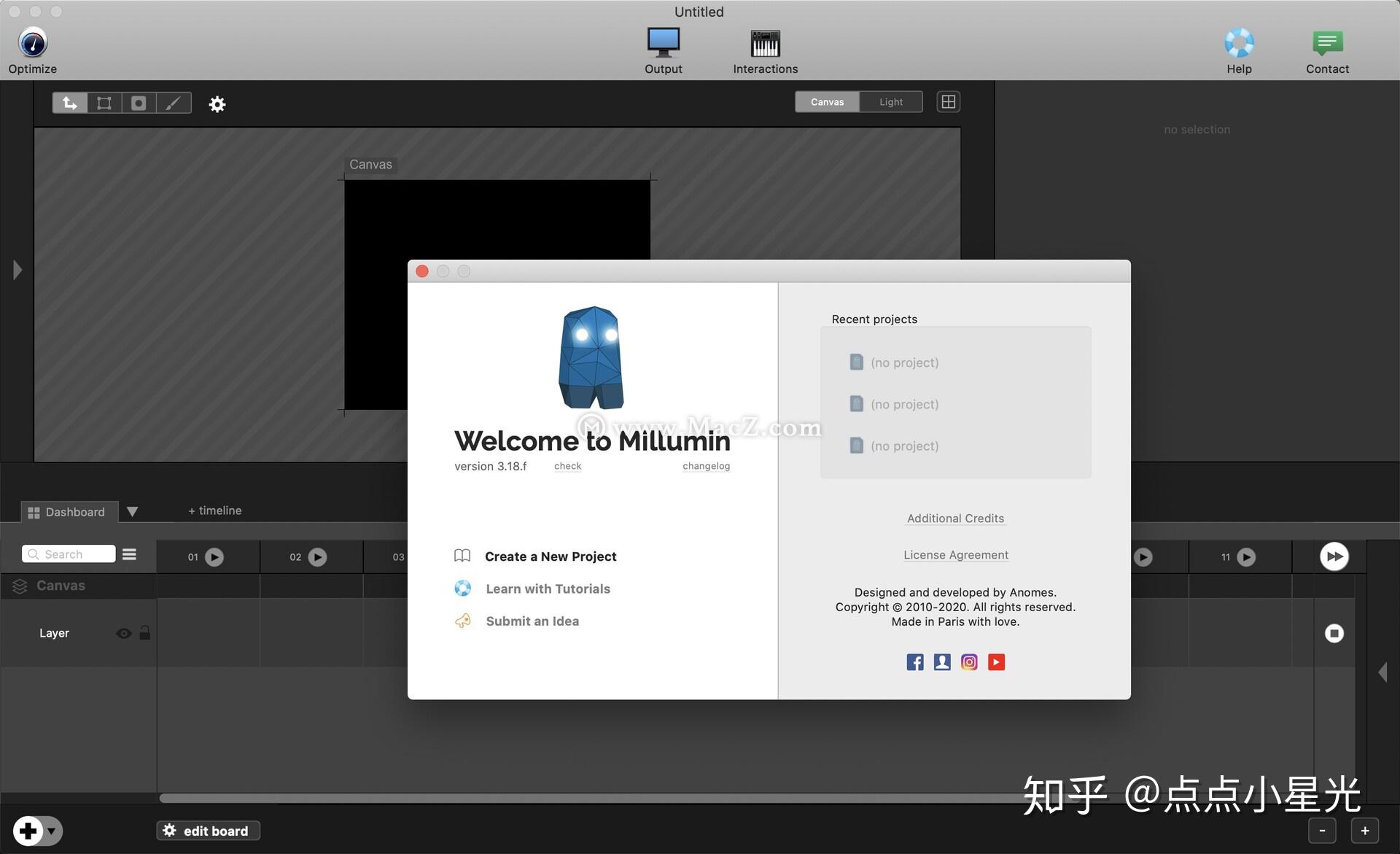Open the first (no project) recent entry
1400x854 pixels.
[x=894, y=362]
